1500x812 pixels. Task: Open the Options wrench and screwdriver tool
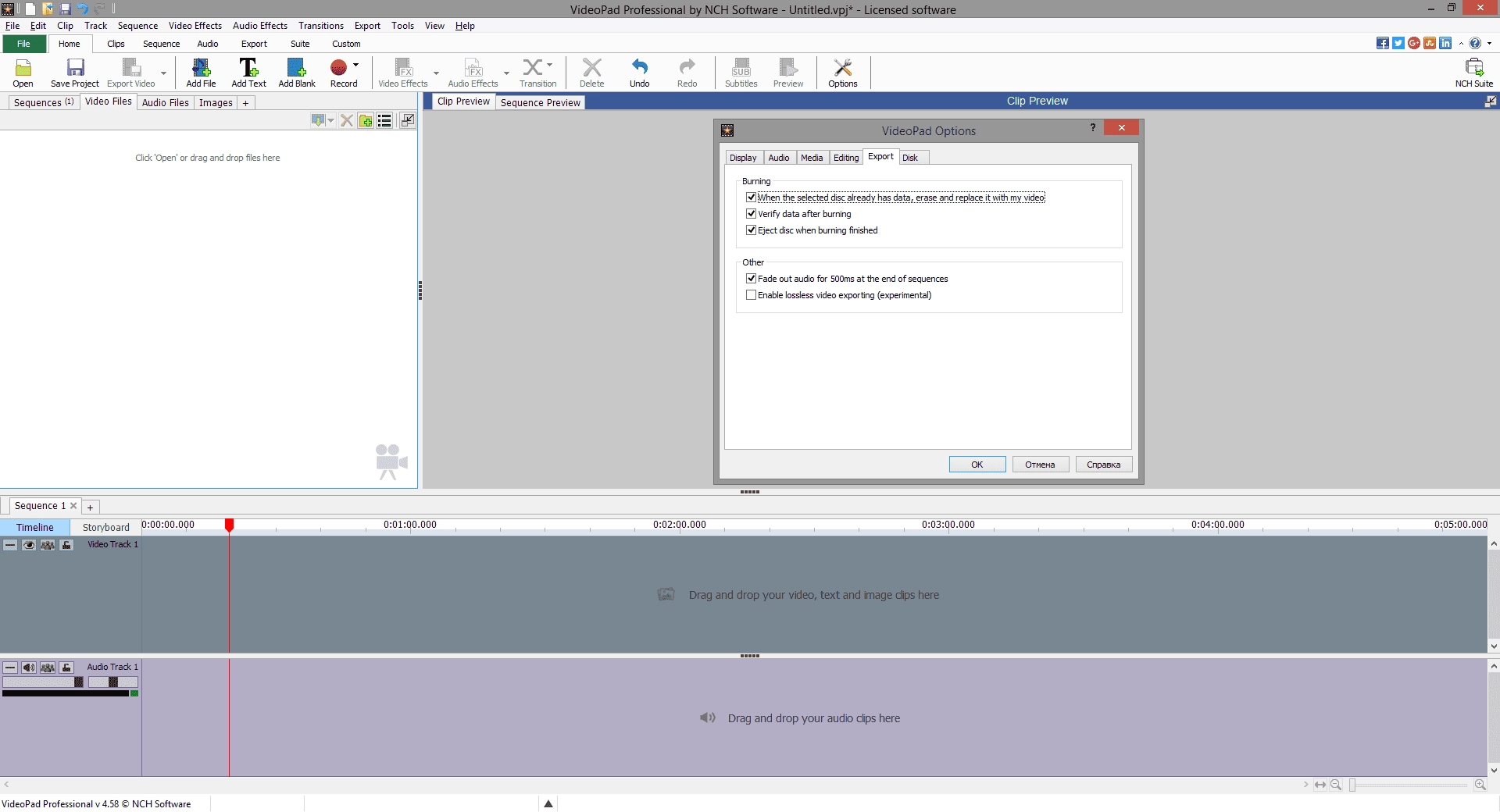pyautogui.click(x=843, y=67)
